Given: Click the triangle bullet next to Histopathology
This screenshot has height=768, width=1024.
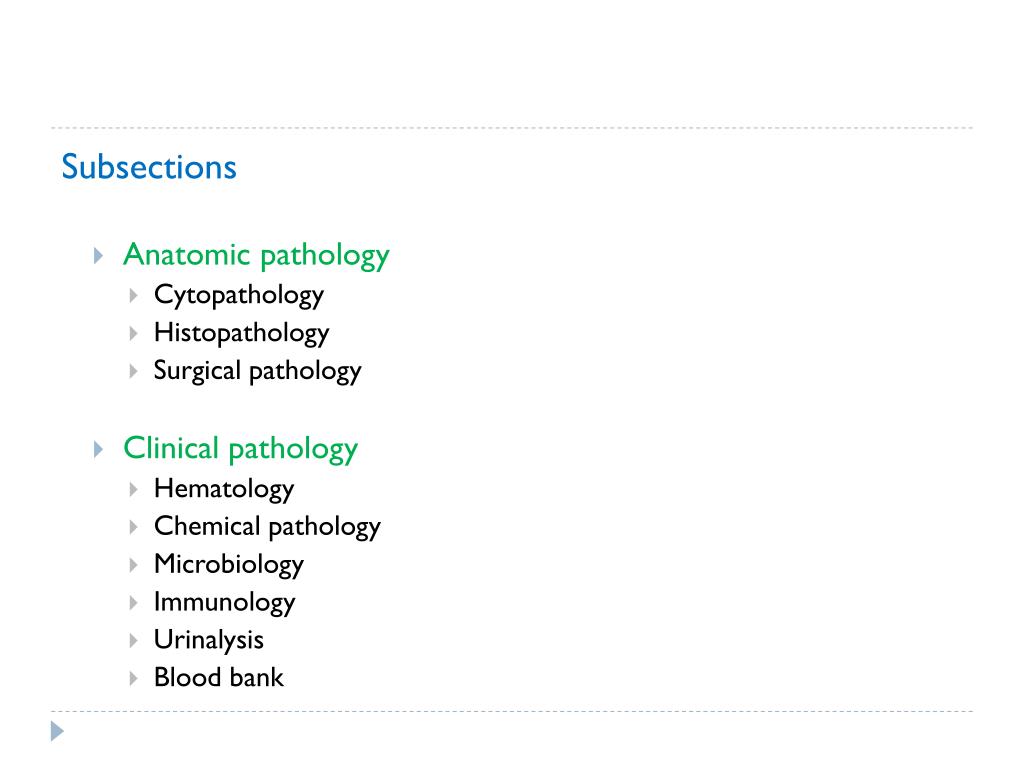Looking at the screenshot, I should point(133,334).
